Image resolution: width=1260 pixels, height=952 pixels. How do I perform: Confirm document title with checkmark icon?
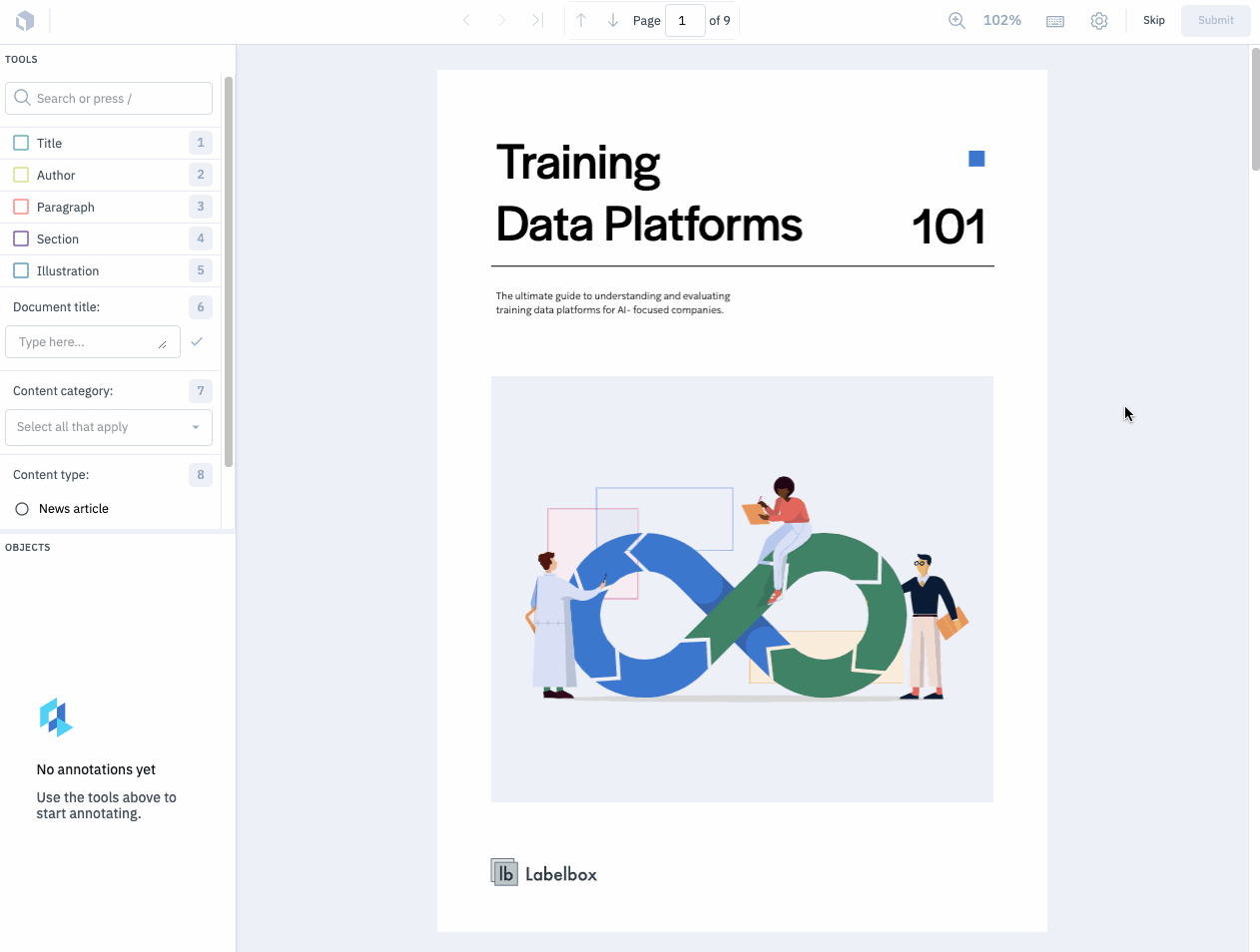point(197,341)
